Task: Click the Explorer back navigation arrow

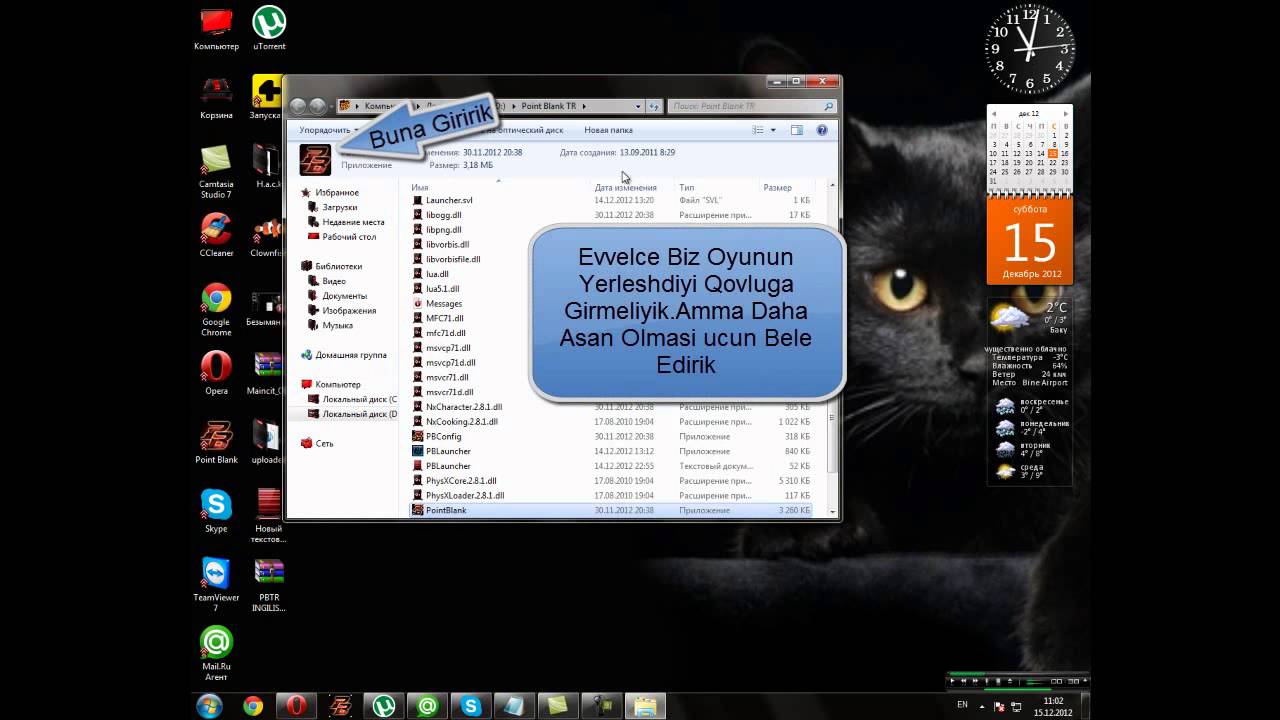Action: tap(298, 106)
